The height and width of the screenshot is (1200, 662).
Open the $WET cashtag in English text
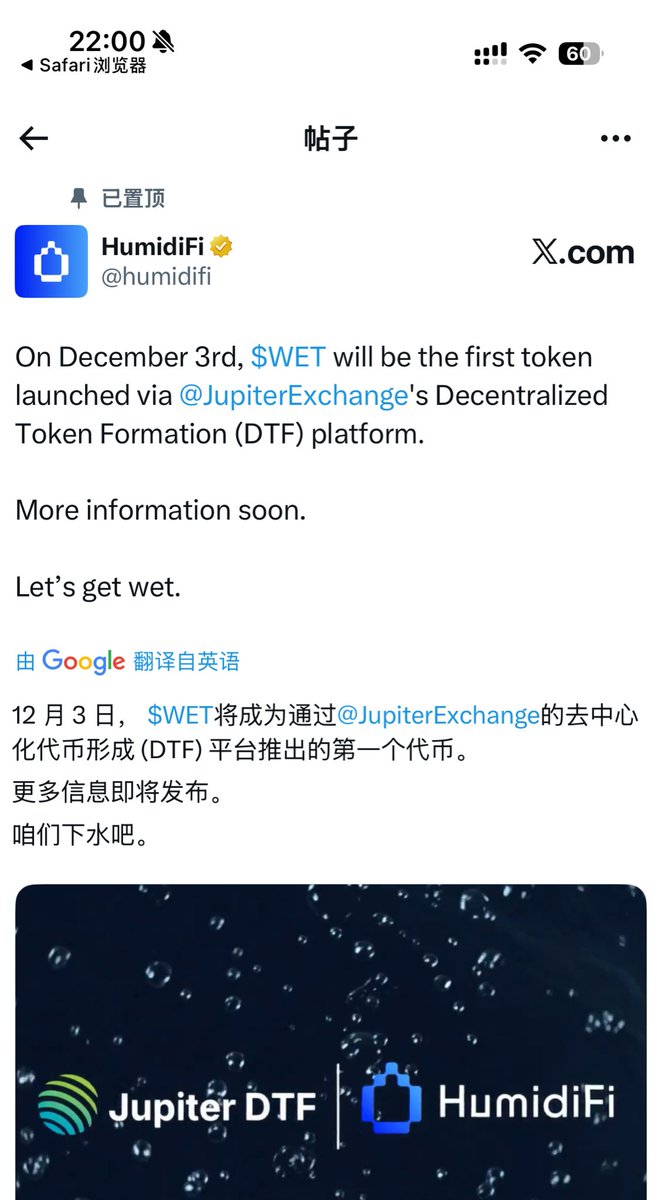pos(288,357)
